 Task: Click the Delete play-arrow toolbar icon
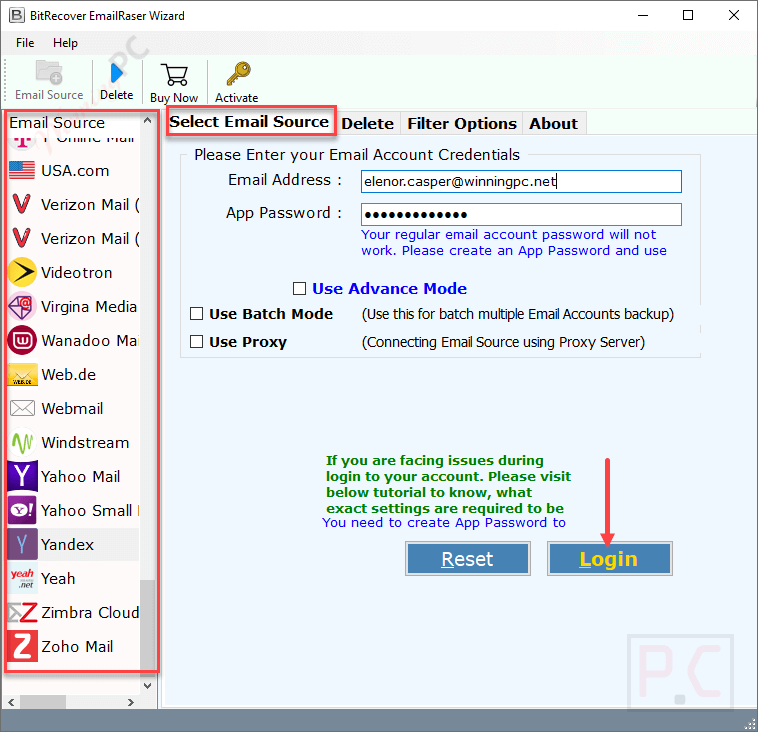click(117, 73)
